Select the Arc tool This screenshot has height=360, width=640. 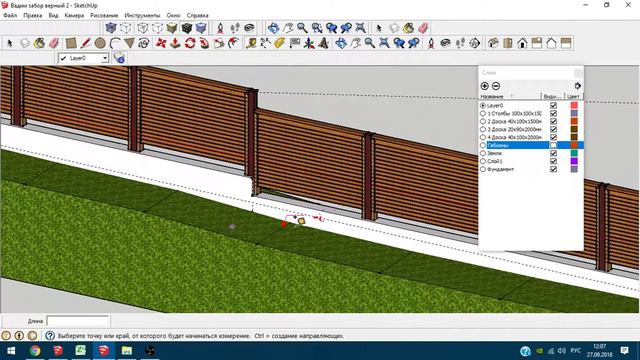pos(115,43)
